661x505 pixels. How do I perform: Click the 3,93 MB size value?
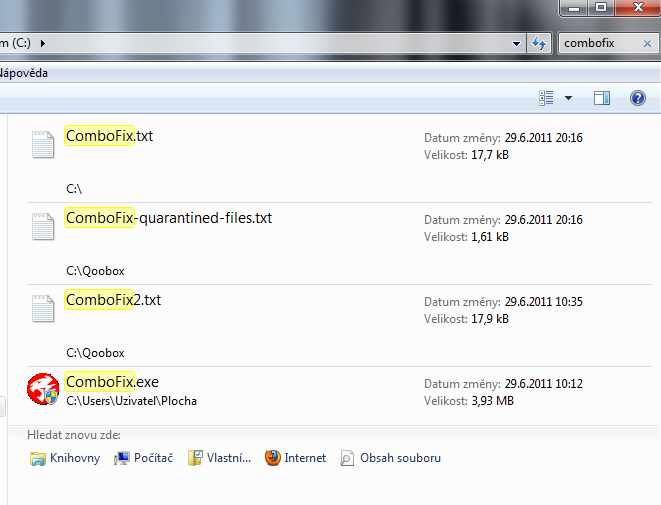(492, 401)
